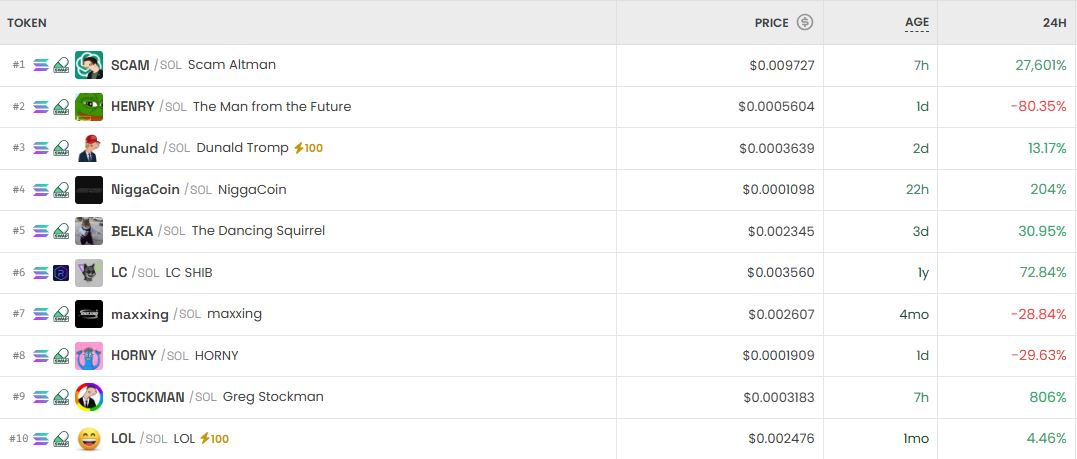Open the maxxing token link
Screen dimensions: 1077x459
tap(140, 314)
